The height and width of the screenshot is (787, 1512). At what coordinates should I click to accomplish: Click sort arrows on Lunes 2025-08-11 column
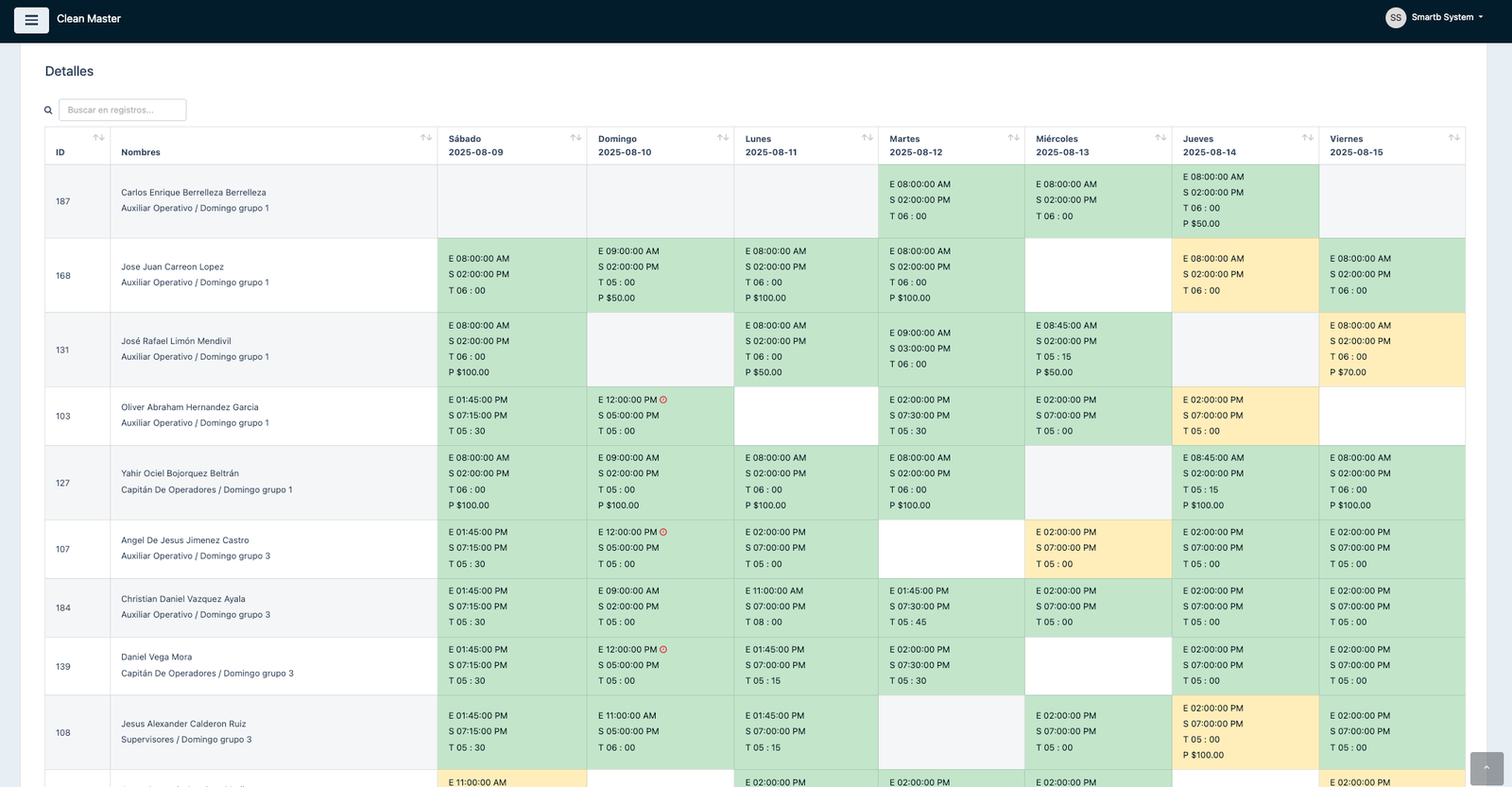point(868,138)
